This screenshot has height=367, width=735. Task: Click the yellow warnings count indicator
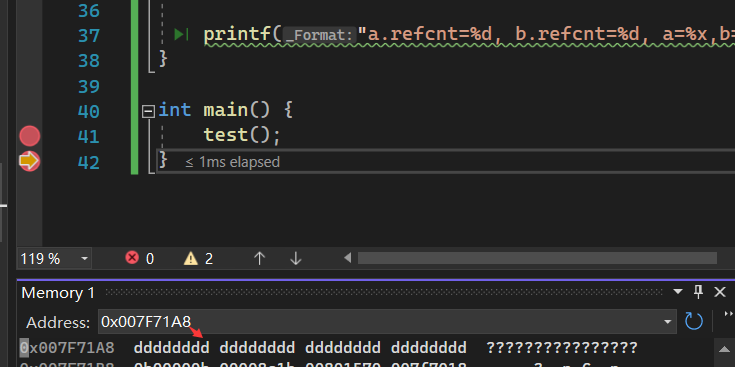click(x=198, y=258)
